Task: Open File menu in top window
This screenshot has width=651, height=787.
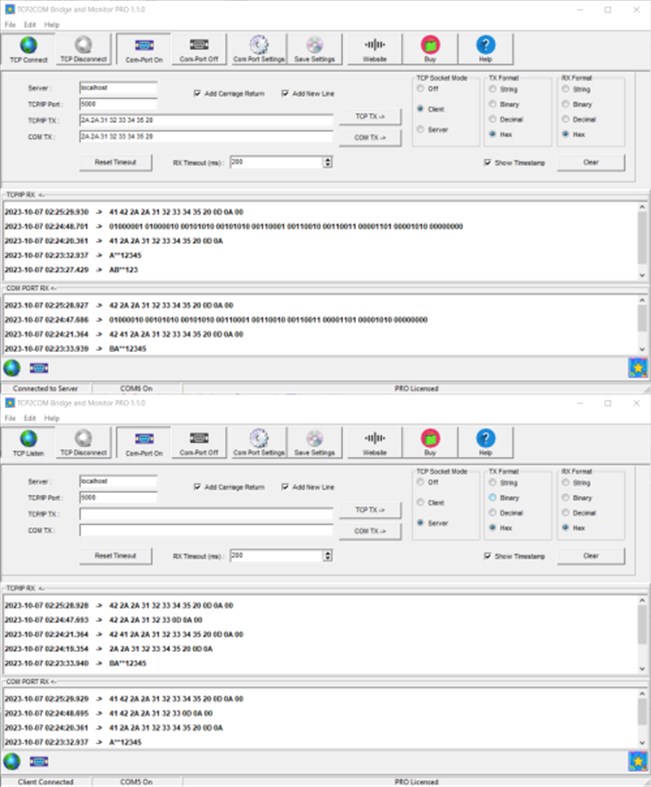Action: point(10,25)
